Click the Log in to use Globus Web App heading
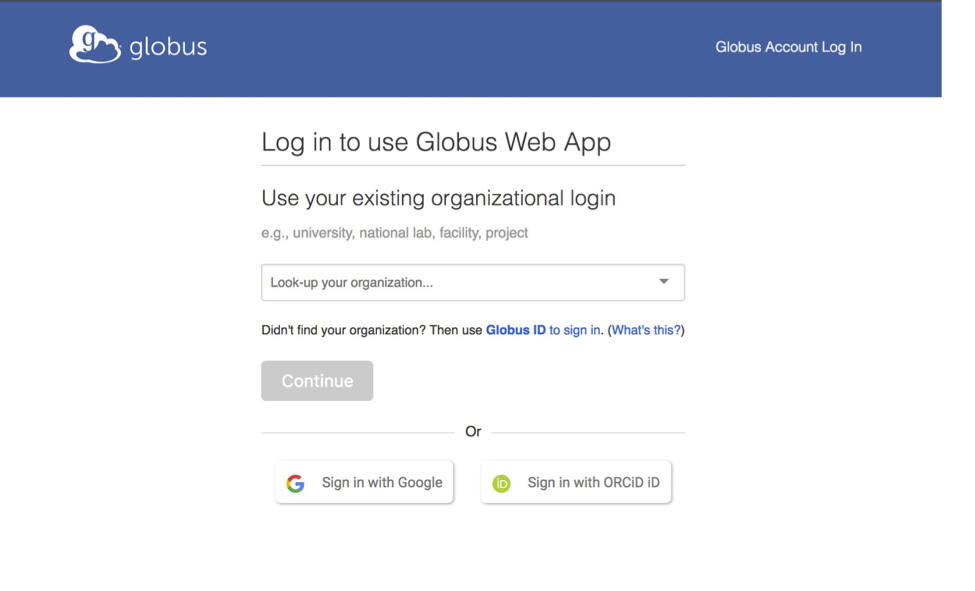The width and height of the screenshot is (975, 591). [x=436, y=142]
